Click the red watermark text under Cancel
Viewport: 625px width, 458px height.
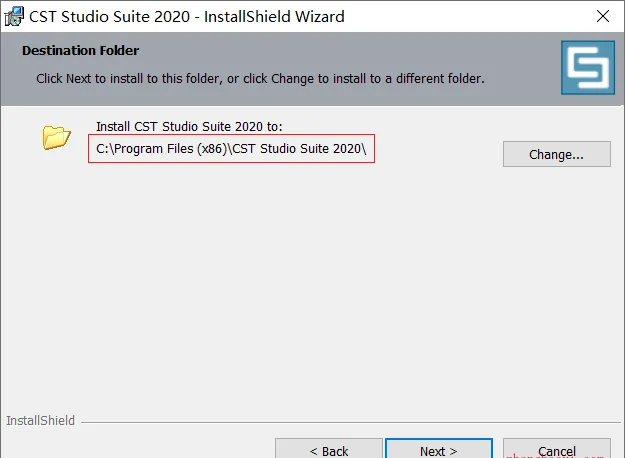555,456
